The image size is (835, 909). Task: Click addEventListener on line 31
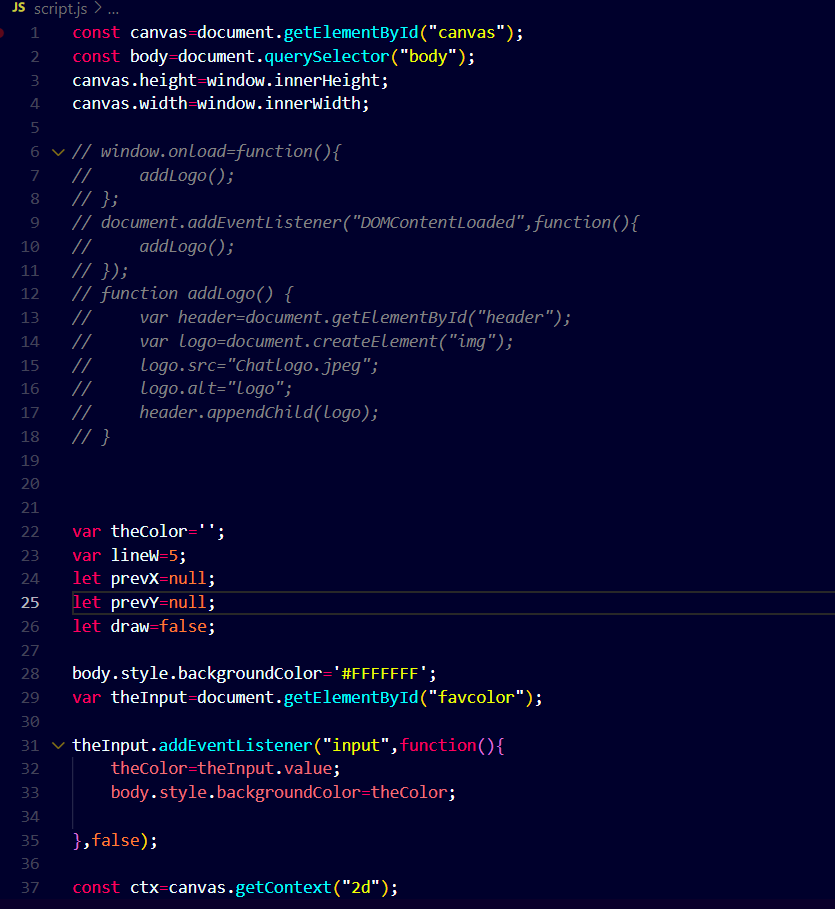coord(235,746)
